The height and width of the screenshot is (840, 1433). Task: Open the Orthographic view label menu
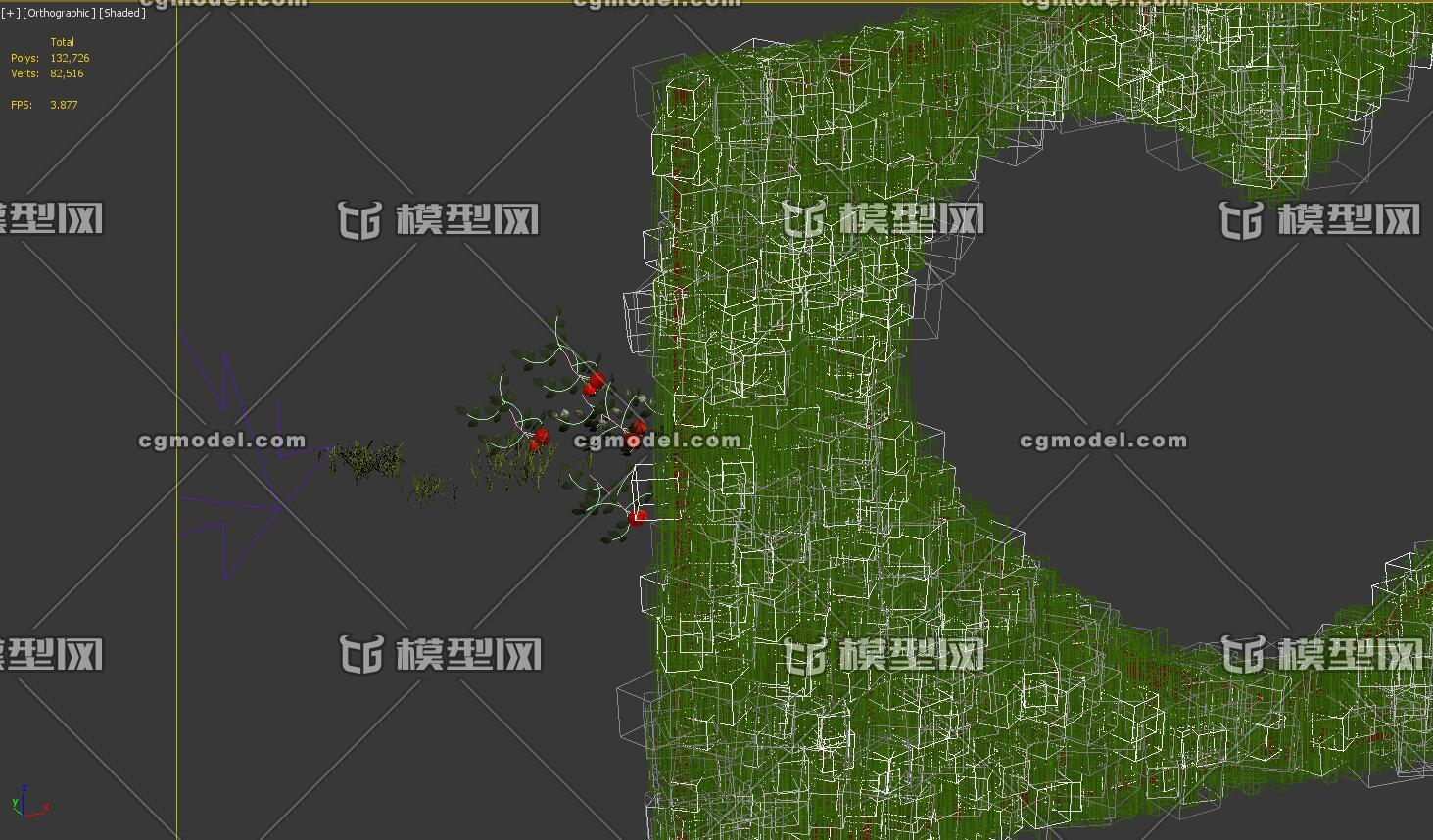[59, 13]
